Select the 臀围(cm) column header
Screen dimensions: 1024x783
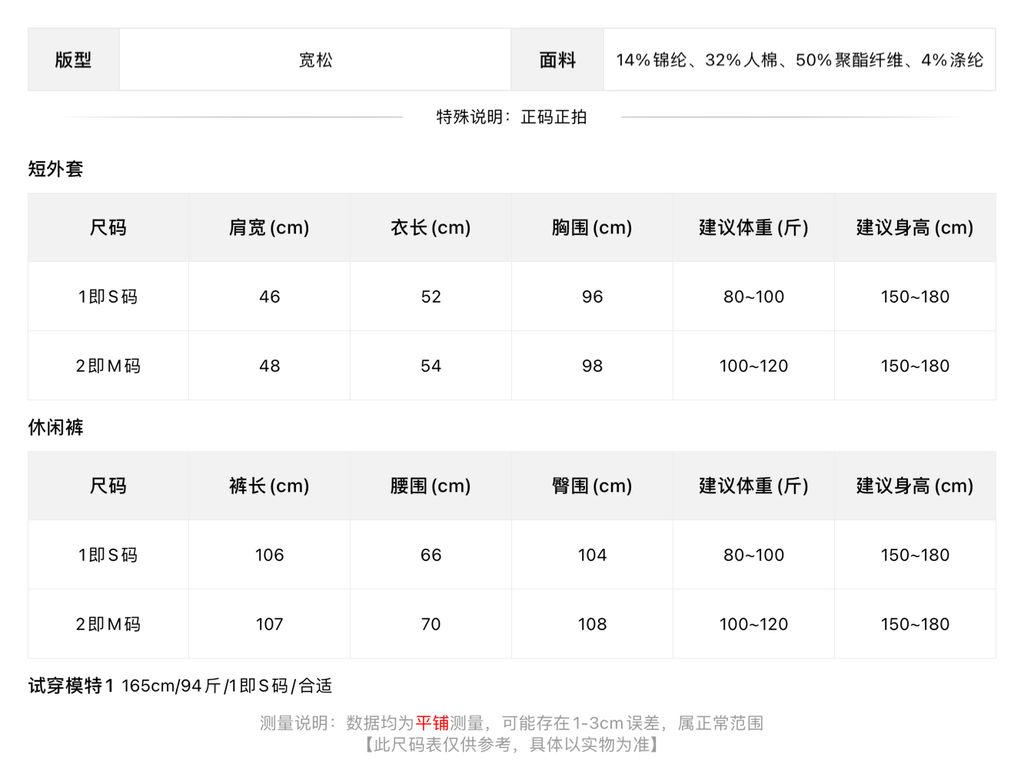pos(592,486)
